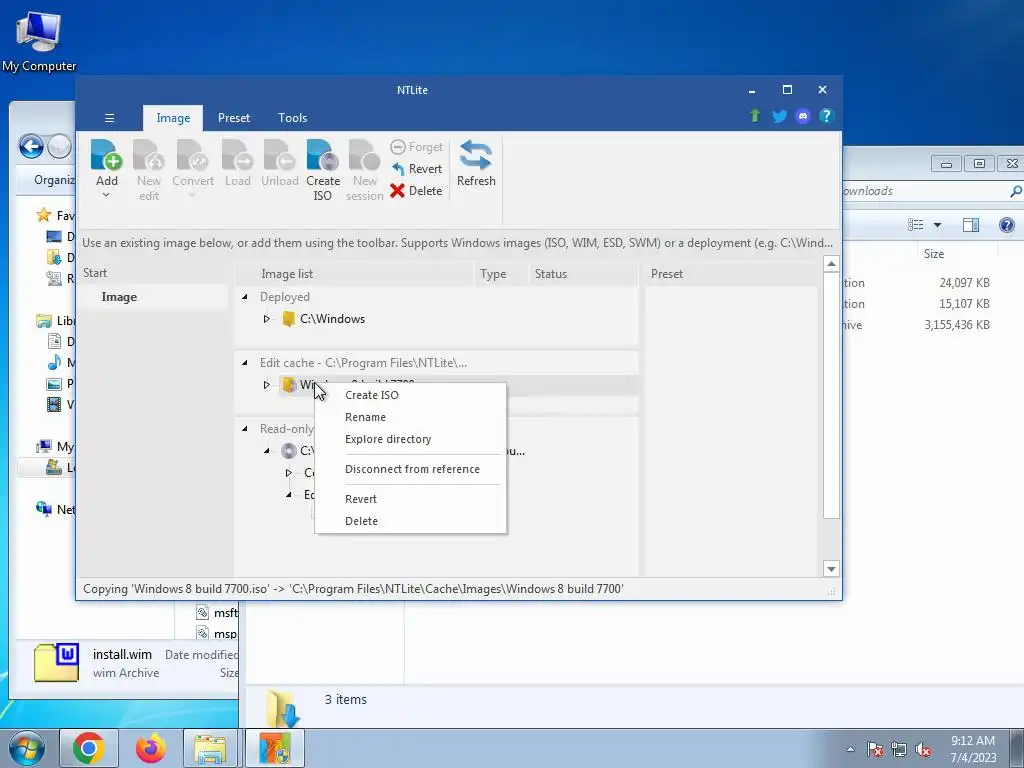Switch to the Tools tab
1024x768 pixels.
pos(293,118)
